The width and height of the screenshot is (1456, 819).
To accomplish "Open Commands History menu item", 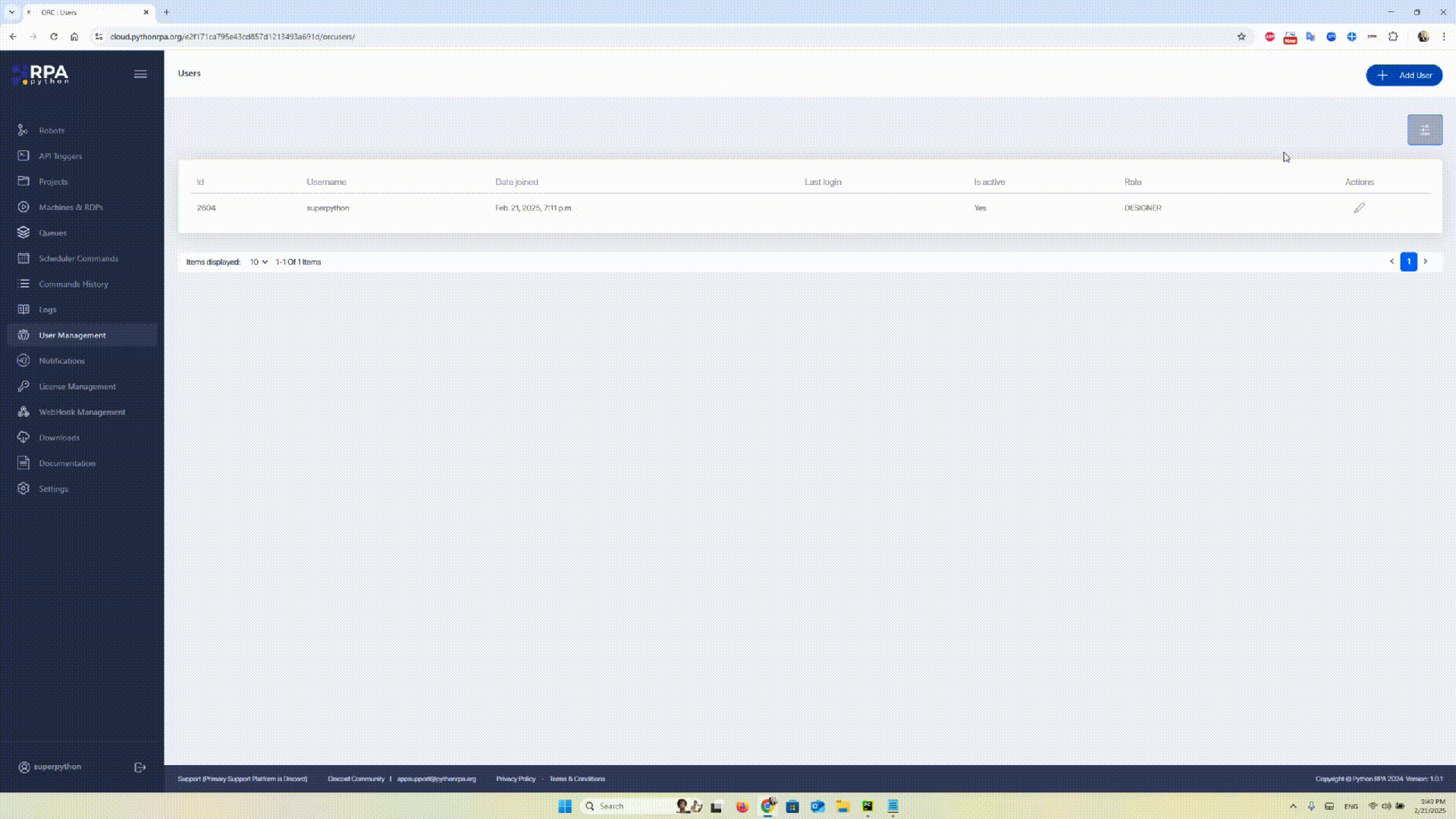I will tap(74, 284).
